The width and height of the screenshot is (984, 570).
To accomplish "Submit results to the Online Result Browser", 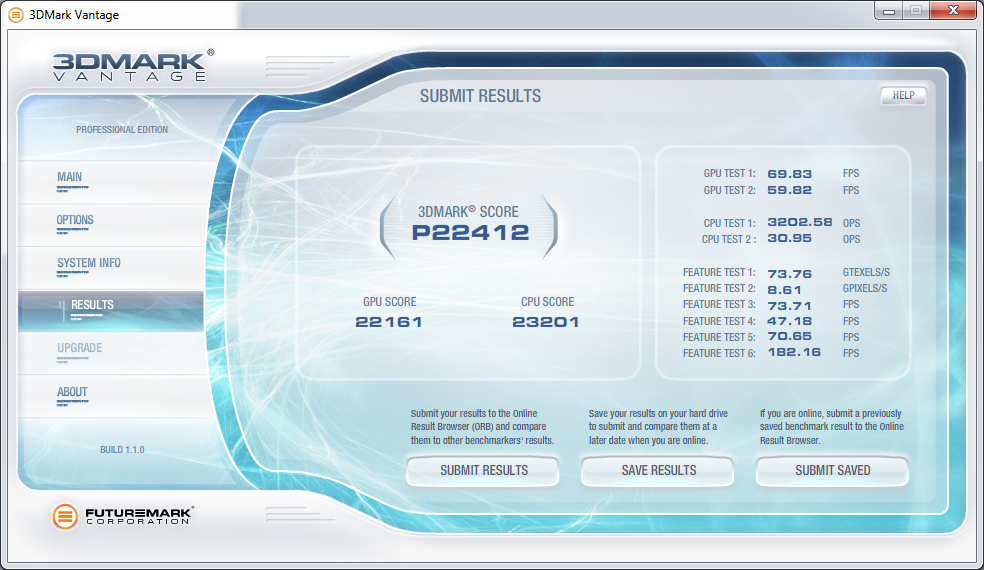I will click(483, 470).
